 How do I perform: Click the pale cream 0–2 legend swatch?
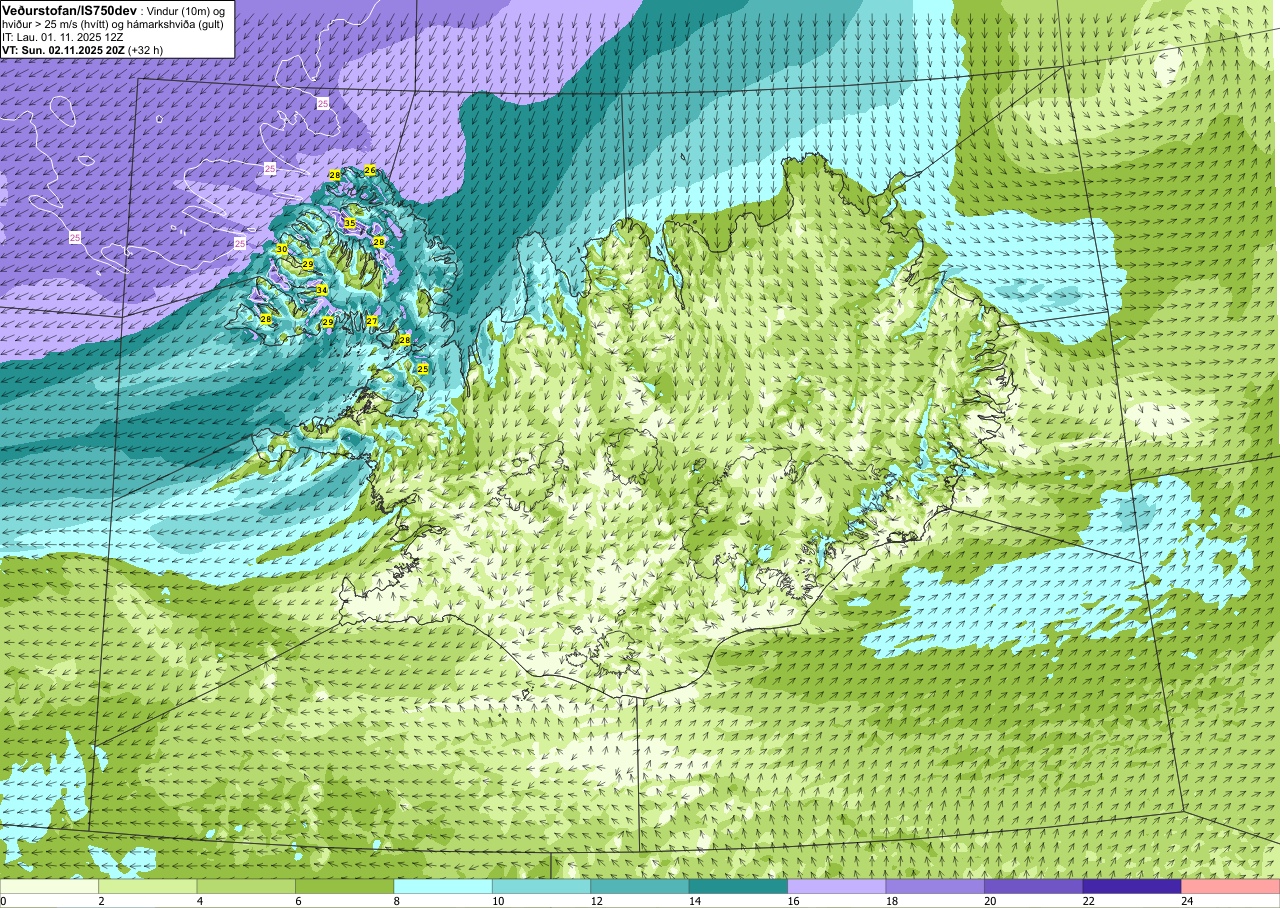(49, 886)
